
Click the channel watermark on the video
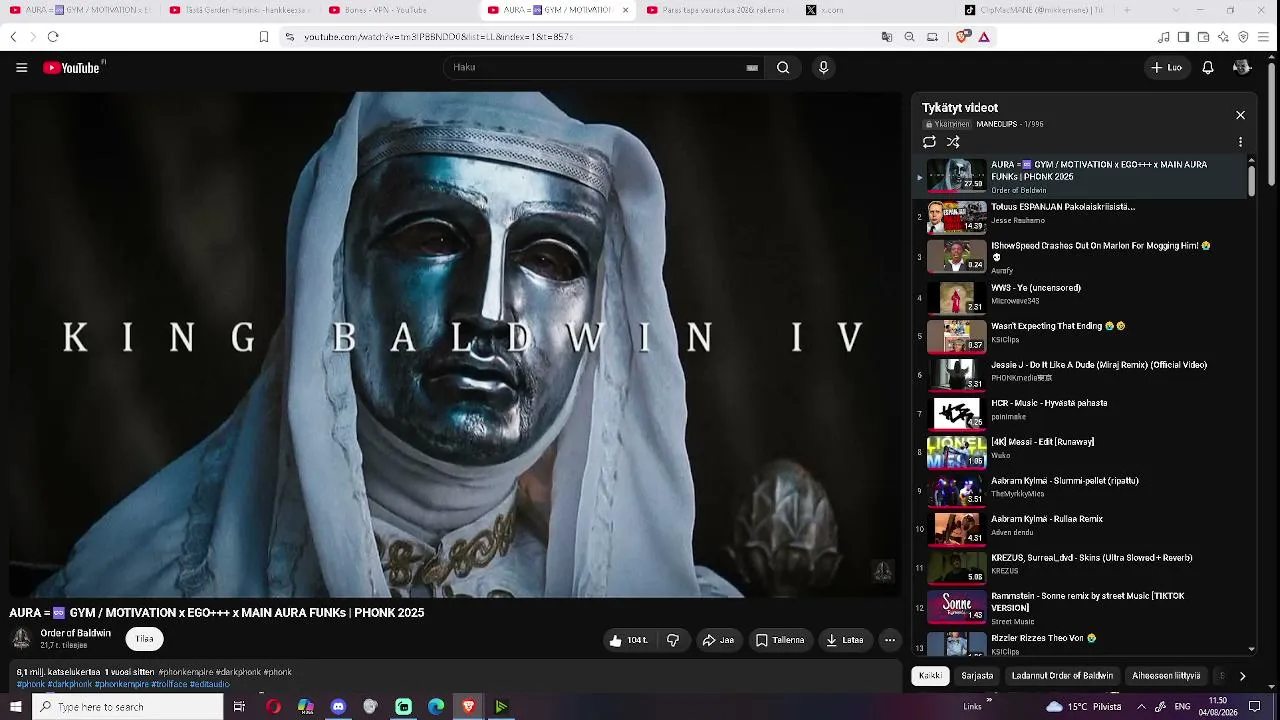(x=883, y=571)
